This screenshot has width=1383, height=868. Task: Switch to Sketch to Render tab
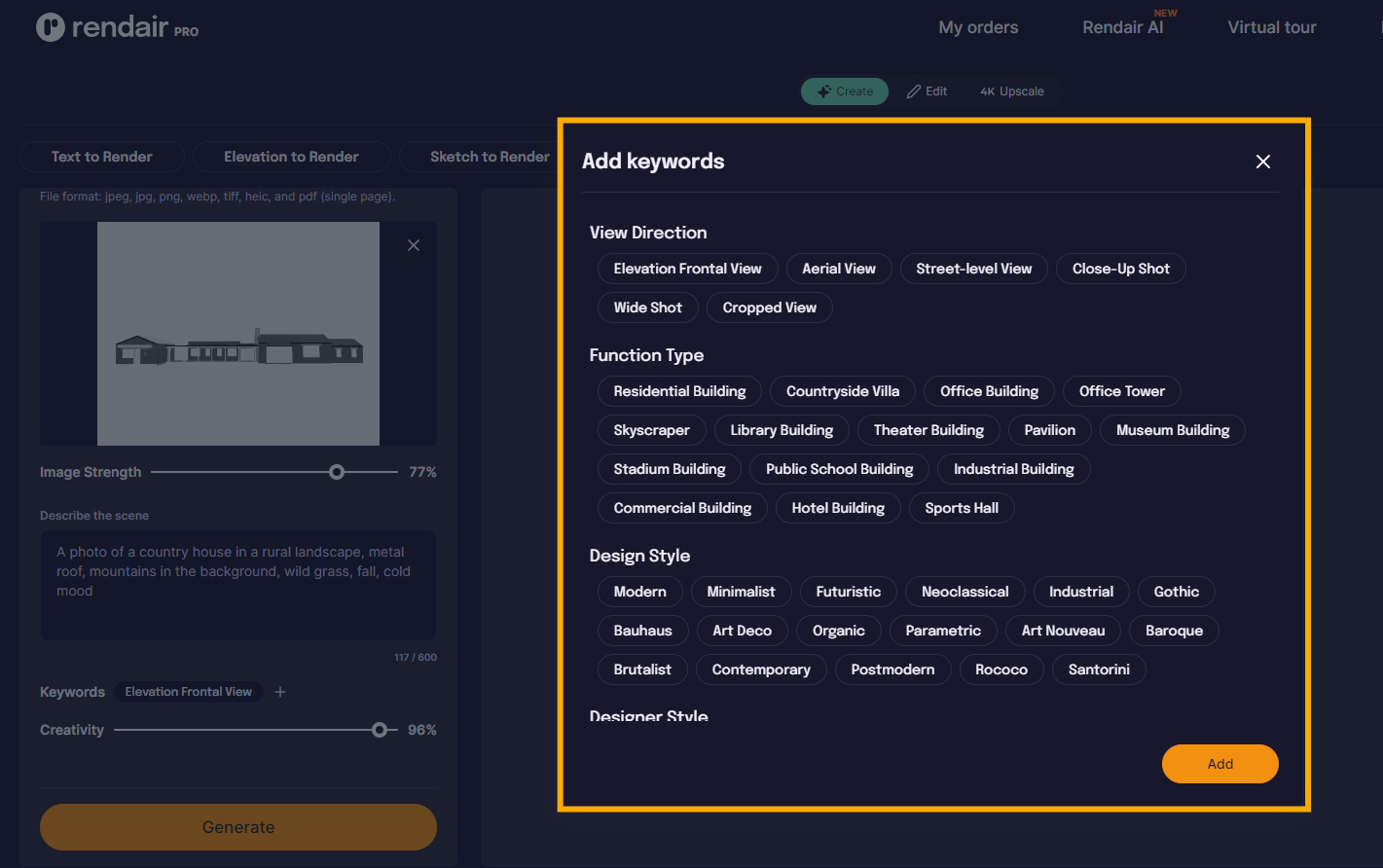click(x=490, y=157)
